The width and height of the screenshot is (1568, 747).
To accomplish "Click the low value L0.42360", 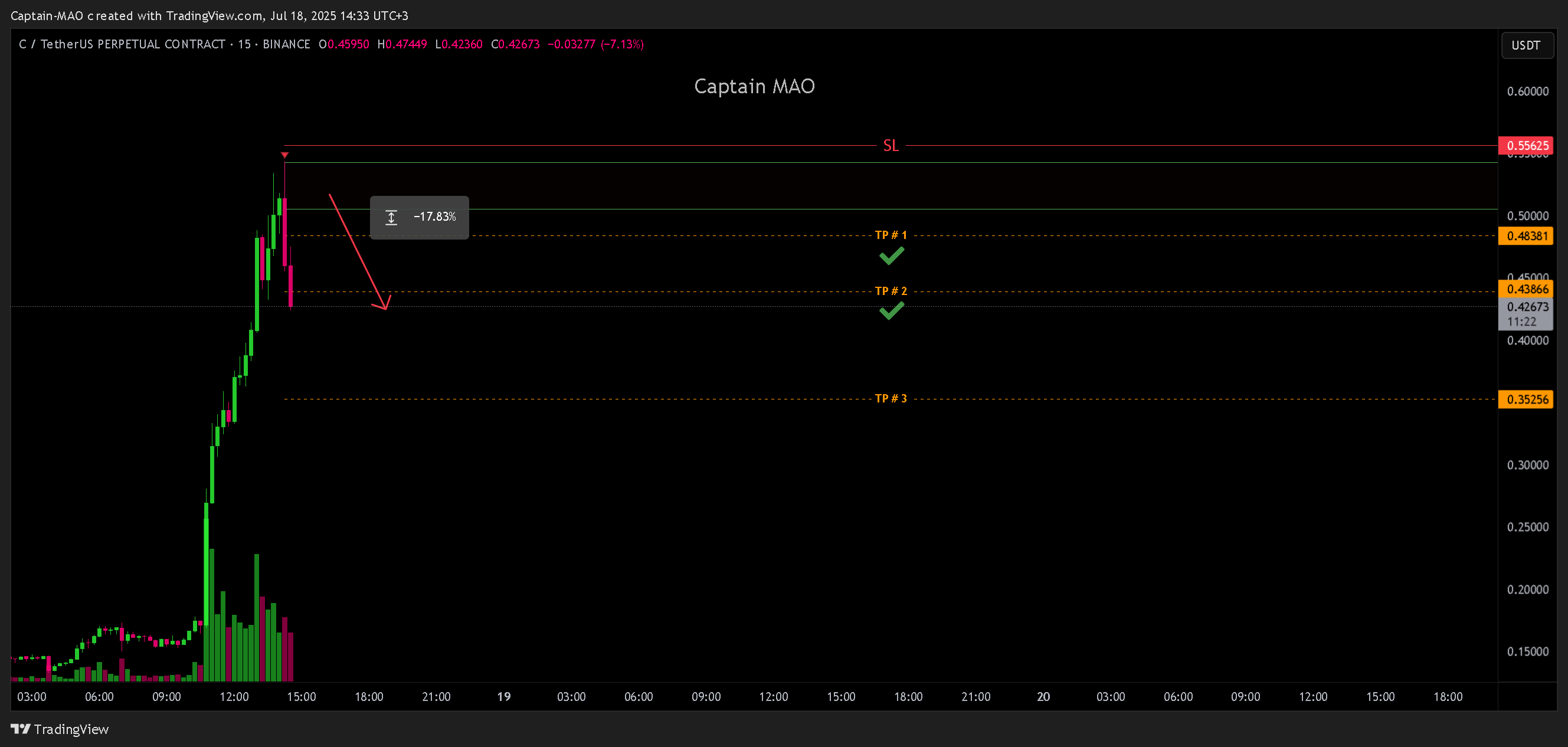I will click(459, 44).
